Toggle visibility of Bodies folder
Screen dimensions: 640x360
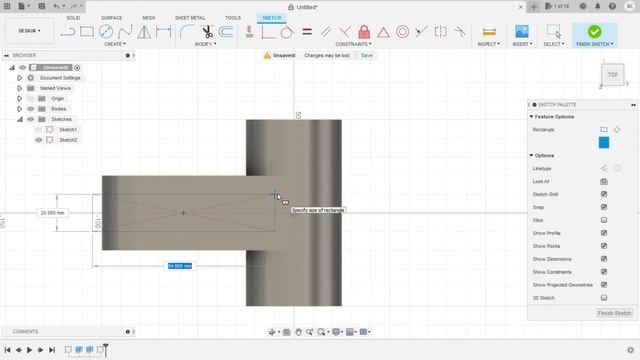point(31,109)
